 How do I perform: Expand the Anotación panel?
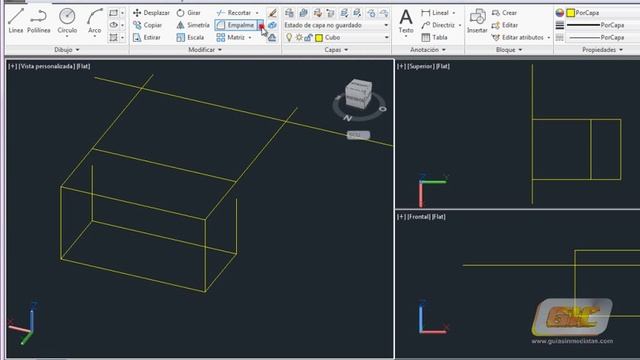point(428,50)
